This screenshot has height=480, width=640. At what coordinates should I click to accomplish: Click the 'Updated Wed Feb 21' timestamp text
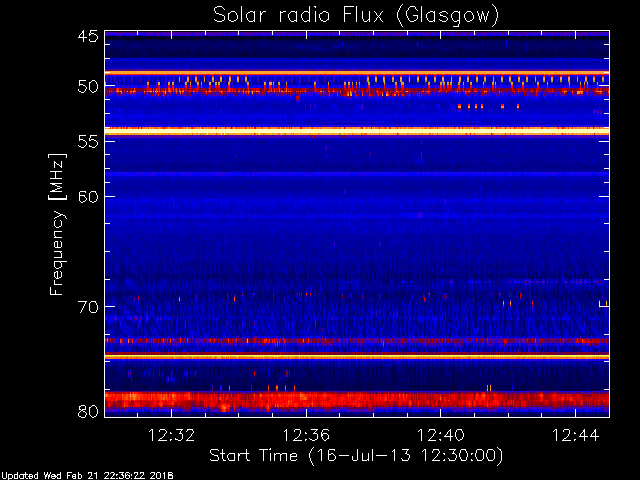coord(87,476)
